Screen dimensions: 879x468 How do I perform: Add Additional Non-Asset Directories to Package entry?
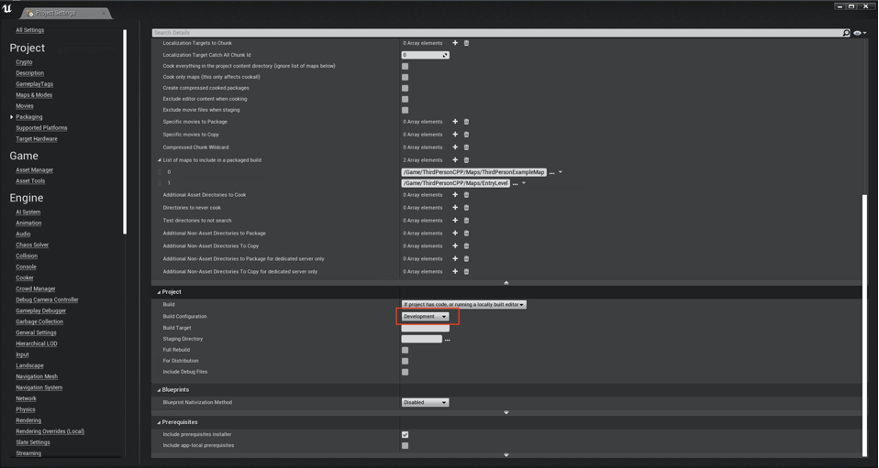tap(455, 233)
